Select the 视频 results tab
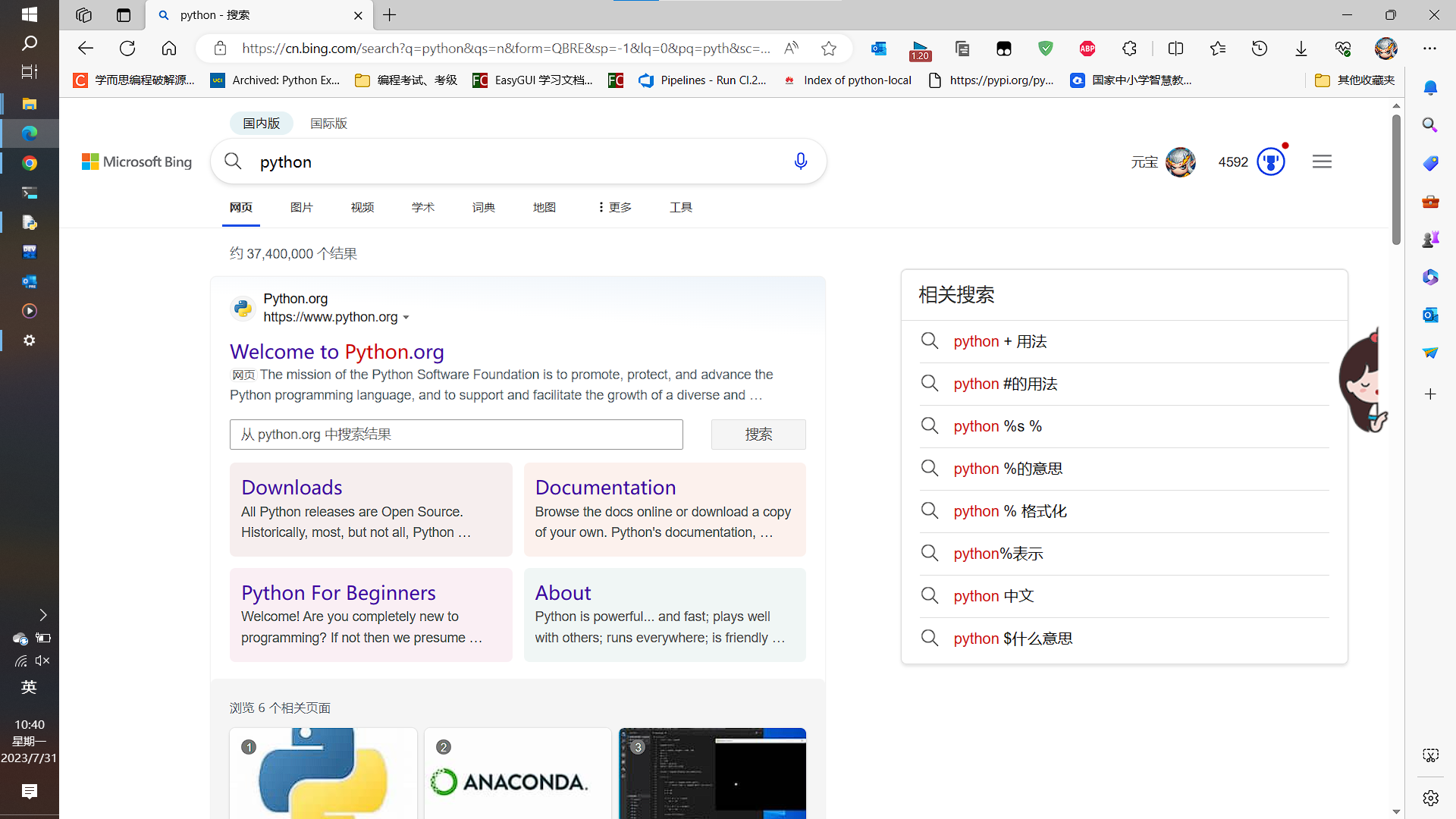Screen dimensions: 1456x819 [362, 207]
